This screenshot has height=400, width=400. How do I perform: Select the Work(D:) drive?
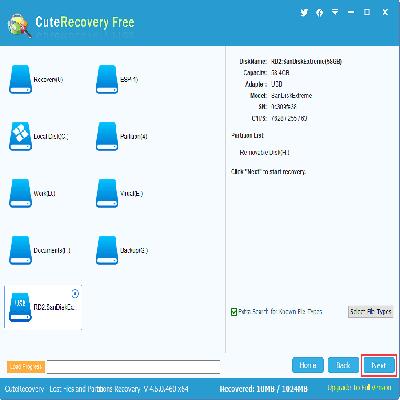click(32, 193)
